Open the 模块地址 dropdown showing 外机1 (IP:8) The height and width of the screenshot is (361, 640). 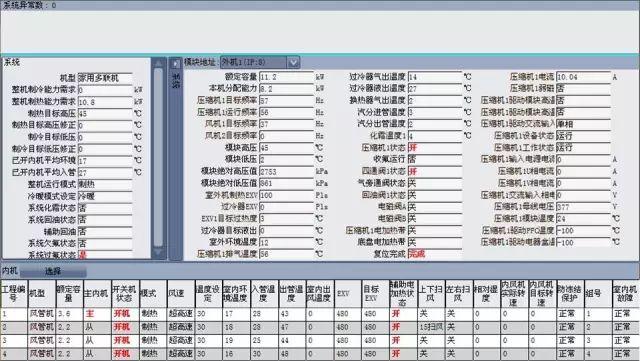point(260,62)
